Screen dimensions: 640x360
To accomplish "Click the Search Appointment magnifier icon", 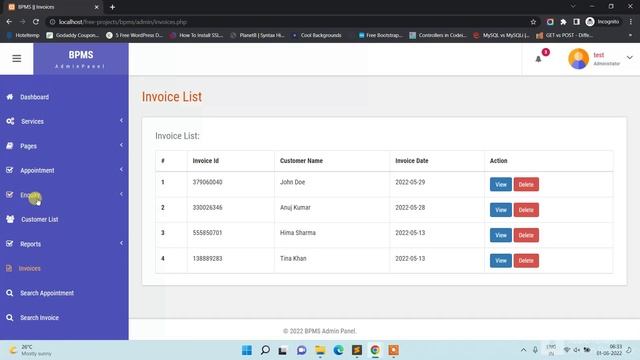I will click(10, 293).
